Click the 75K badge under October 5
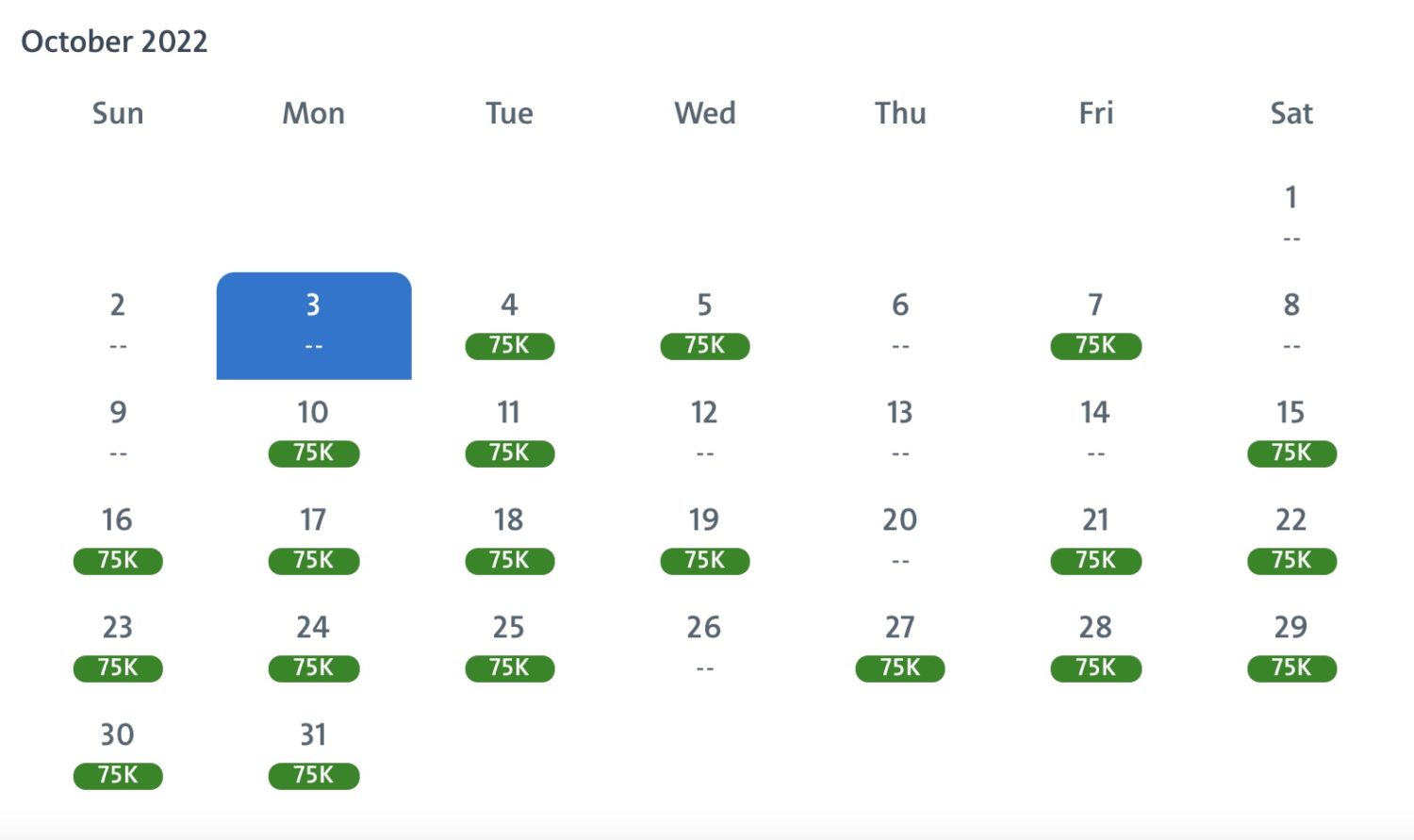This screenshot has height=840, width=1414. click(x=704, y=346)
